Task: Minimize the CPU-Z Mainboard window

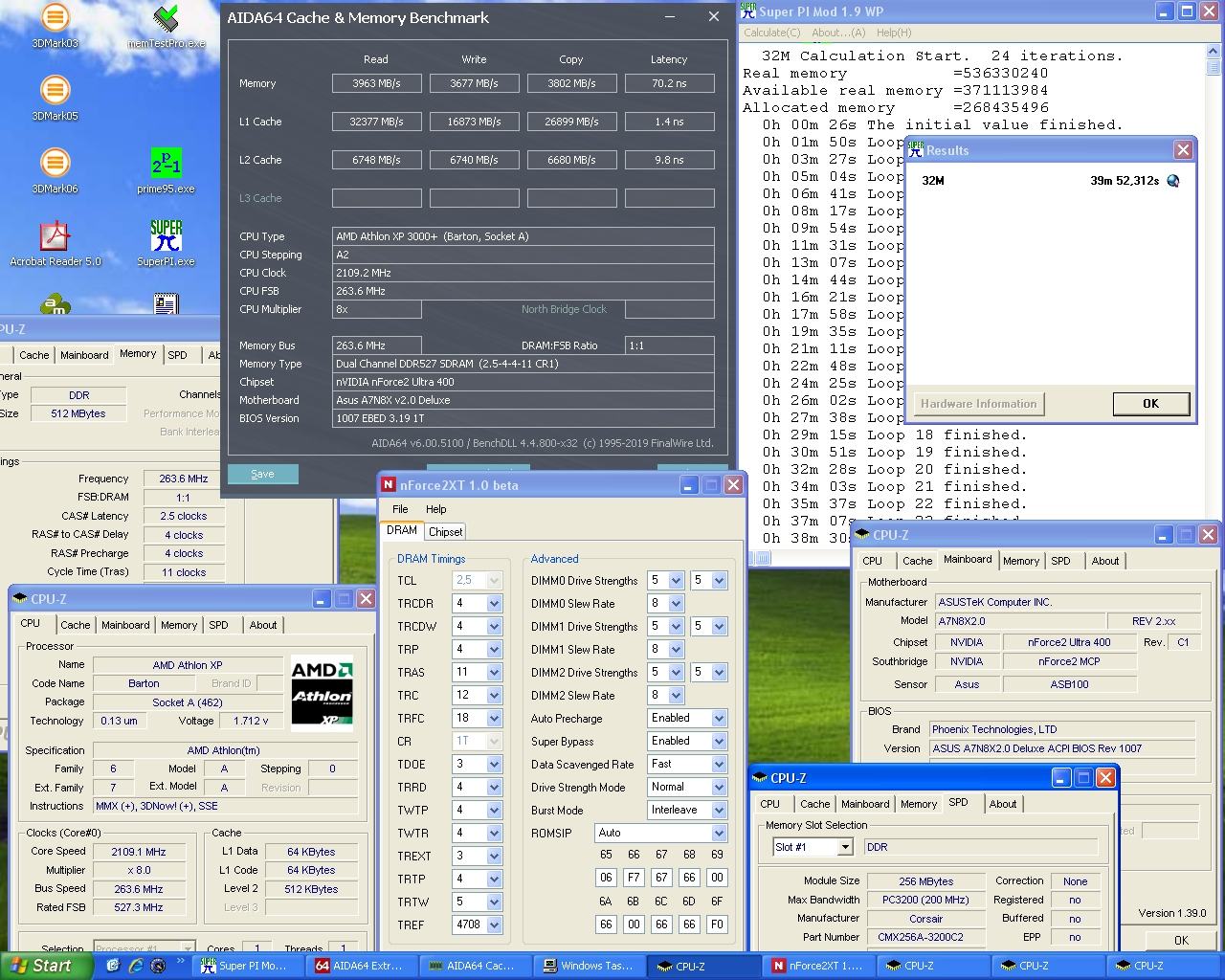Action: pos(1164,535)
